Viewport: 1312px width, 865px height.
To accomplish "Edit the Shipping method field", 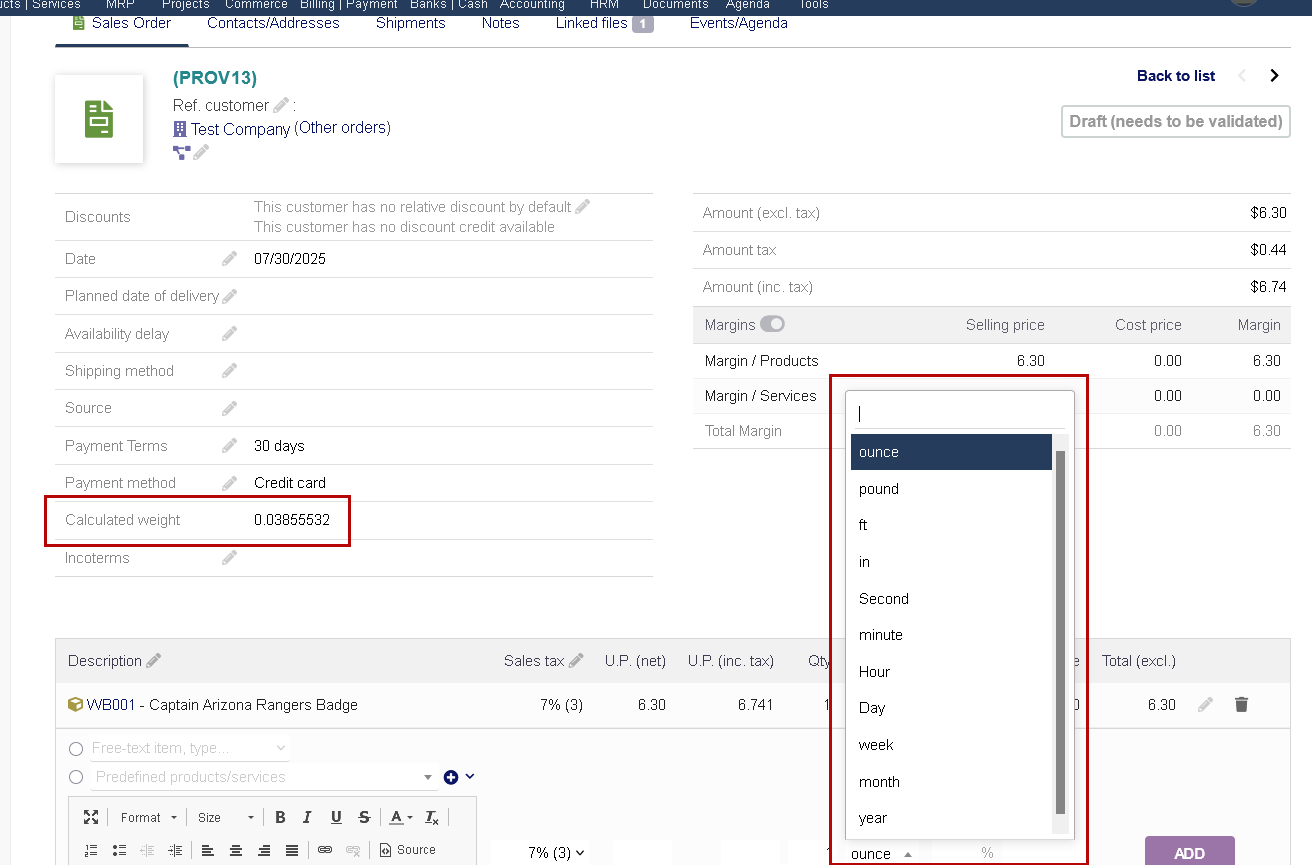I will click(x=229, y=371).
